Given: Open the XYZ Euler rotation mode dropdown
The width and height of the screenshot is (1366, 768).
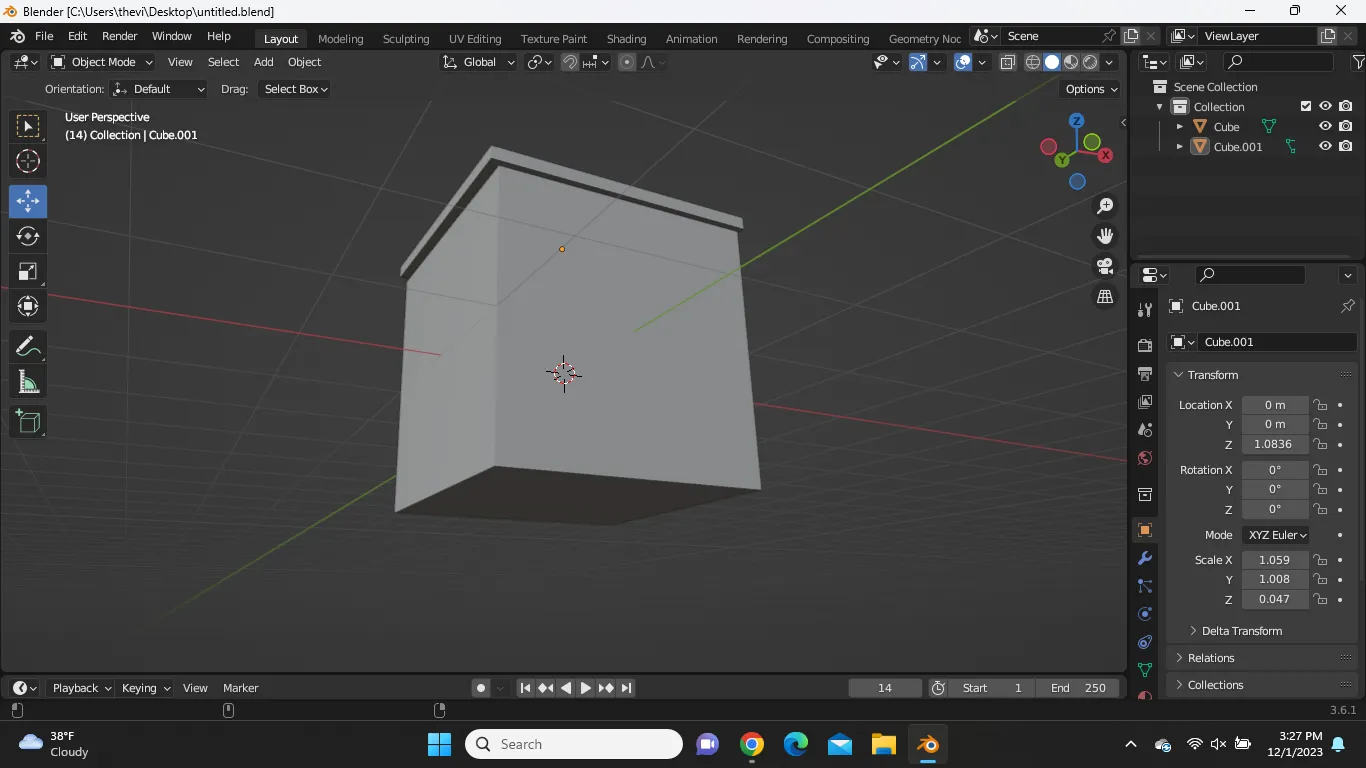Looking at the screenshot, I should [1276, 535].
